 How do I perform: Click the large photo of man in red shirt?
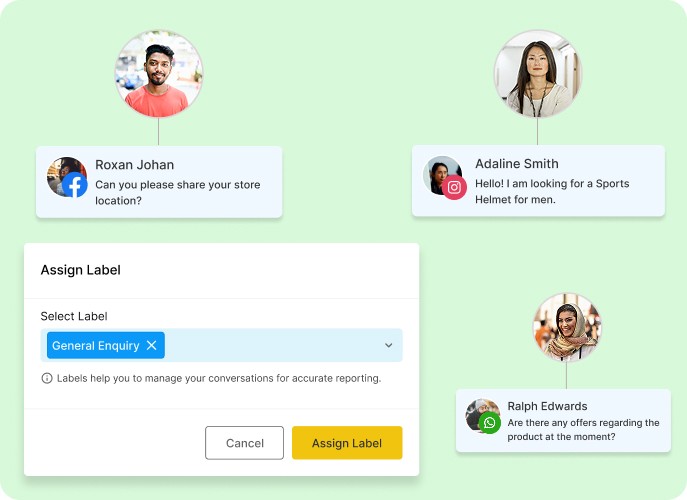(159, 74)
